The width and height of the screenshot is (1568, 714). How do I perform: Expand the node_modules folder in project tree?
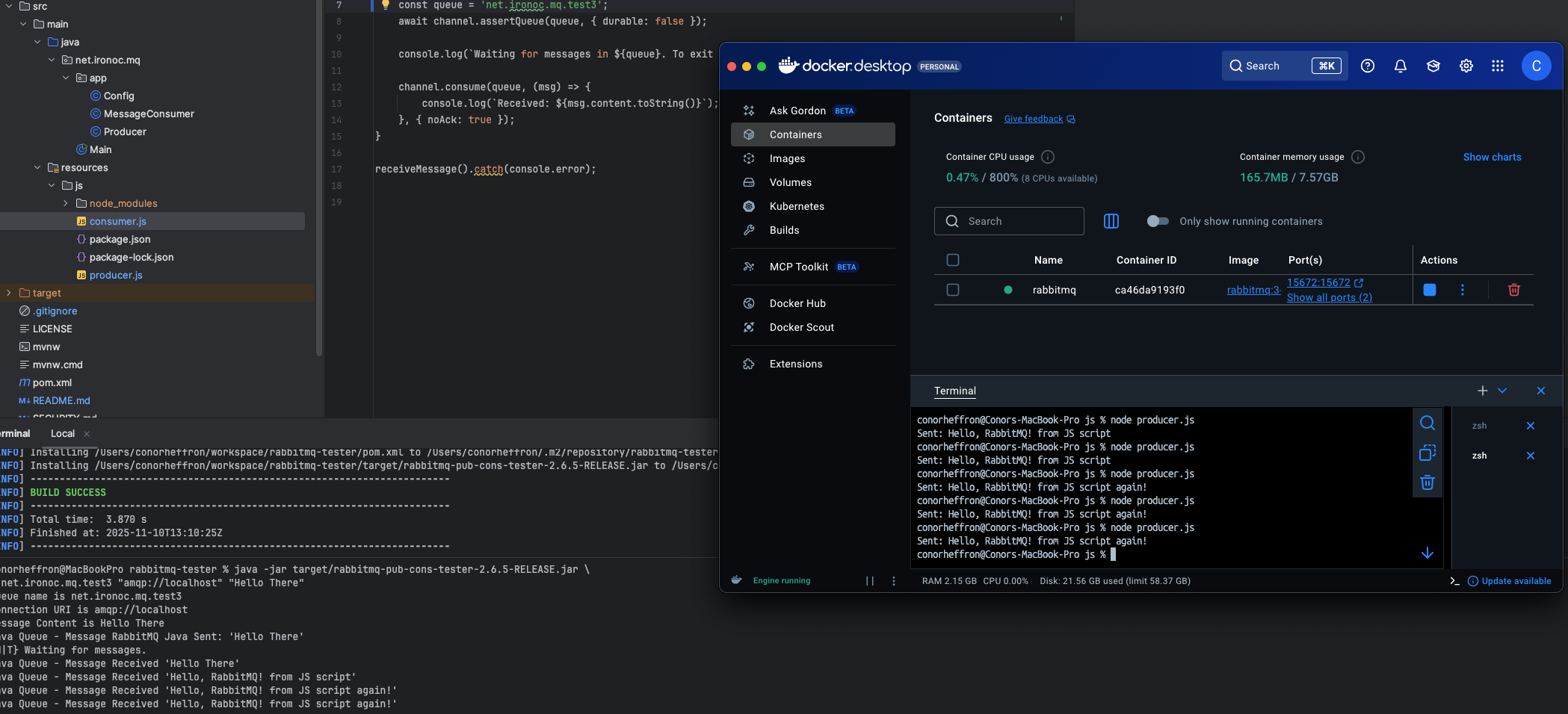65,203
